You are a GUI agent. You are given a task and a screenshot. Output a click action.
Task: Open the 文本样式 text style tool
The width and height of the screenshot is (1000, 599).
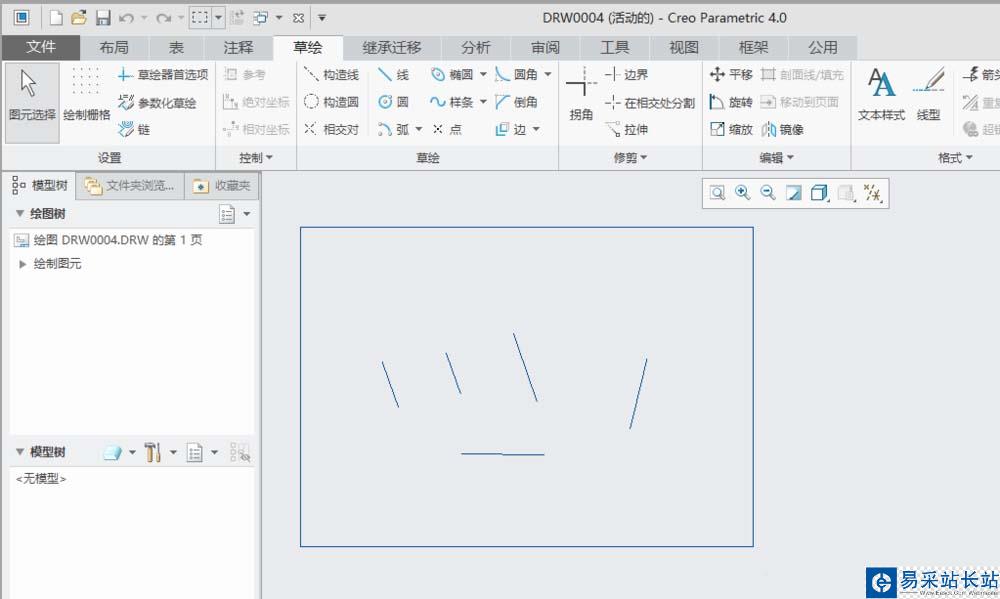point(881,95)
